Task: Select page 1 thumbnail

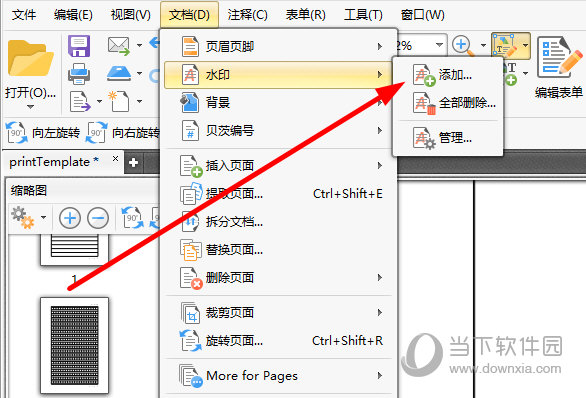Action: (x=74, y=249)
